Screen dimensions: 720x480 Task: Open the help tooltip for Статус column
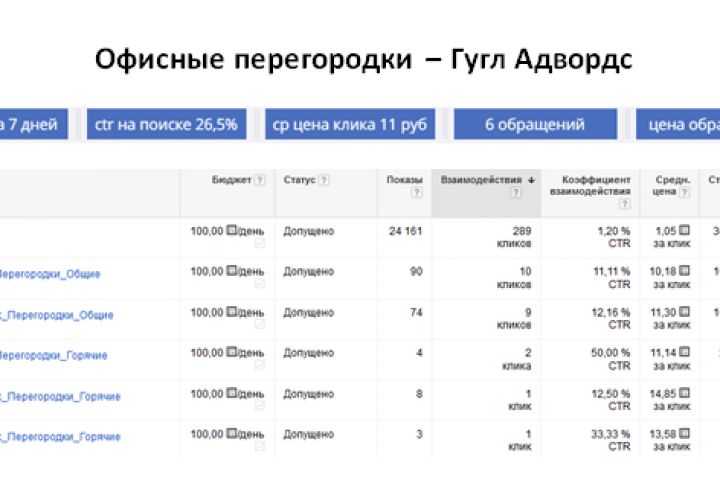point(324,180)
